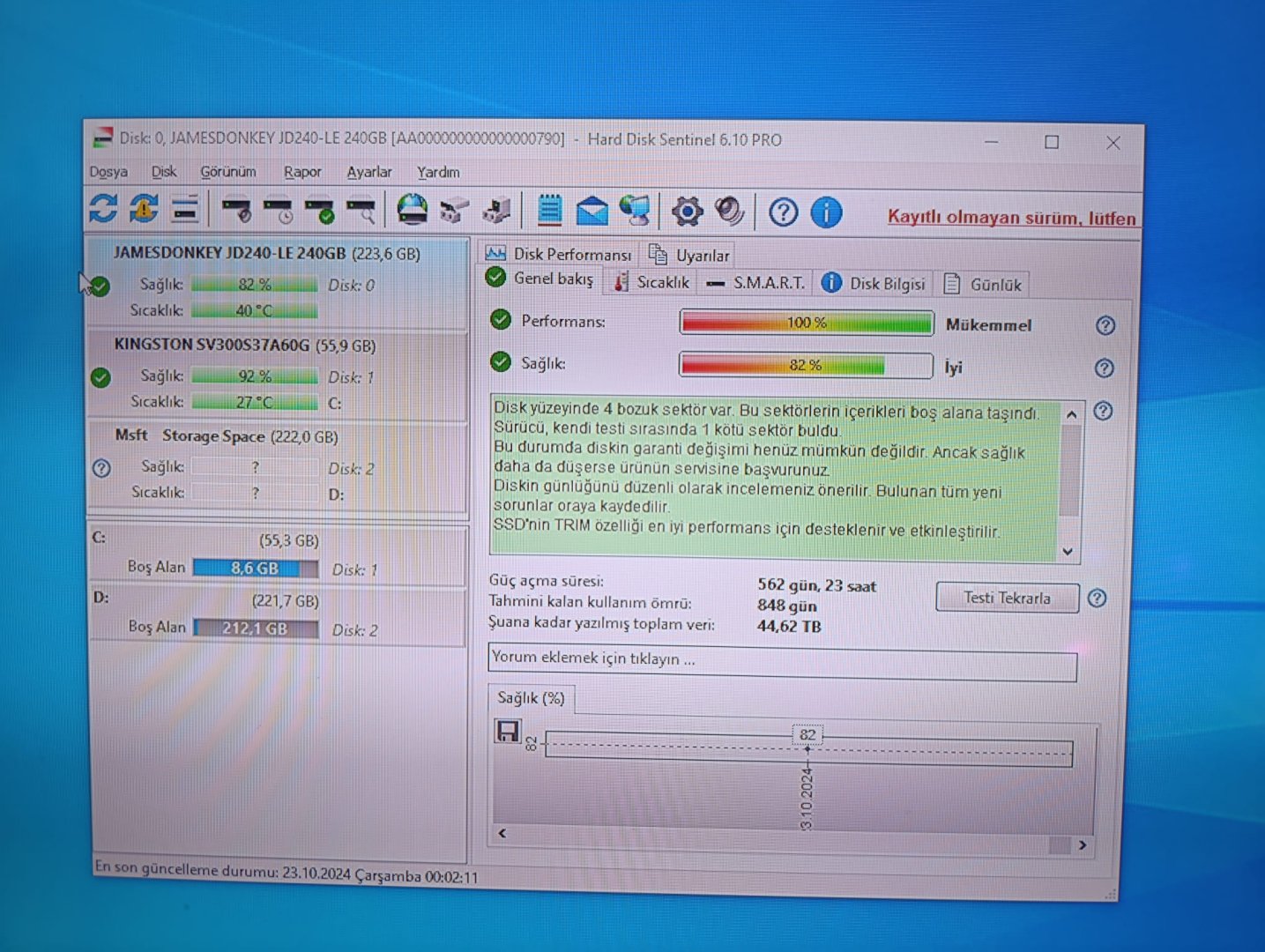The width and height of the screenshot is (1265, 952).
Task: Click the floppy save icon in the health graph
Action: click(x=508, y=731)
